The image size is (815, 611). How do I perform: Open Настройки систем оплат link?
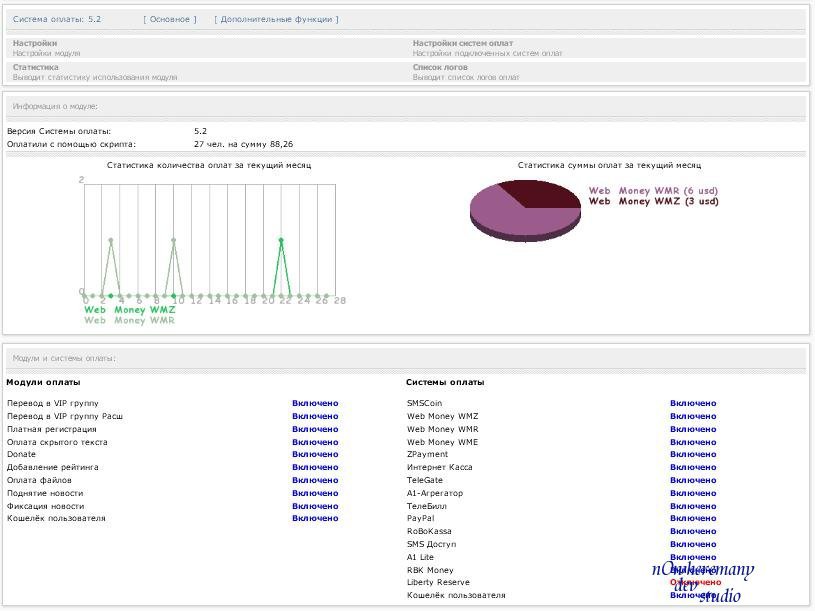(x=463, y=43)
